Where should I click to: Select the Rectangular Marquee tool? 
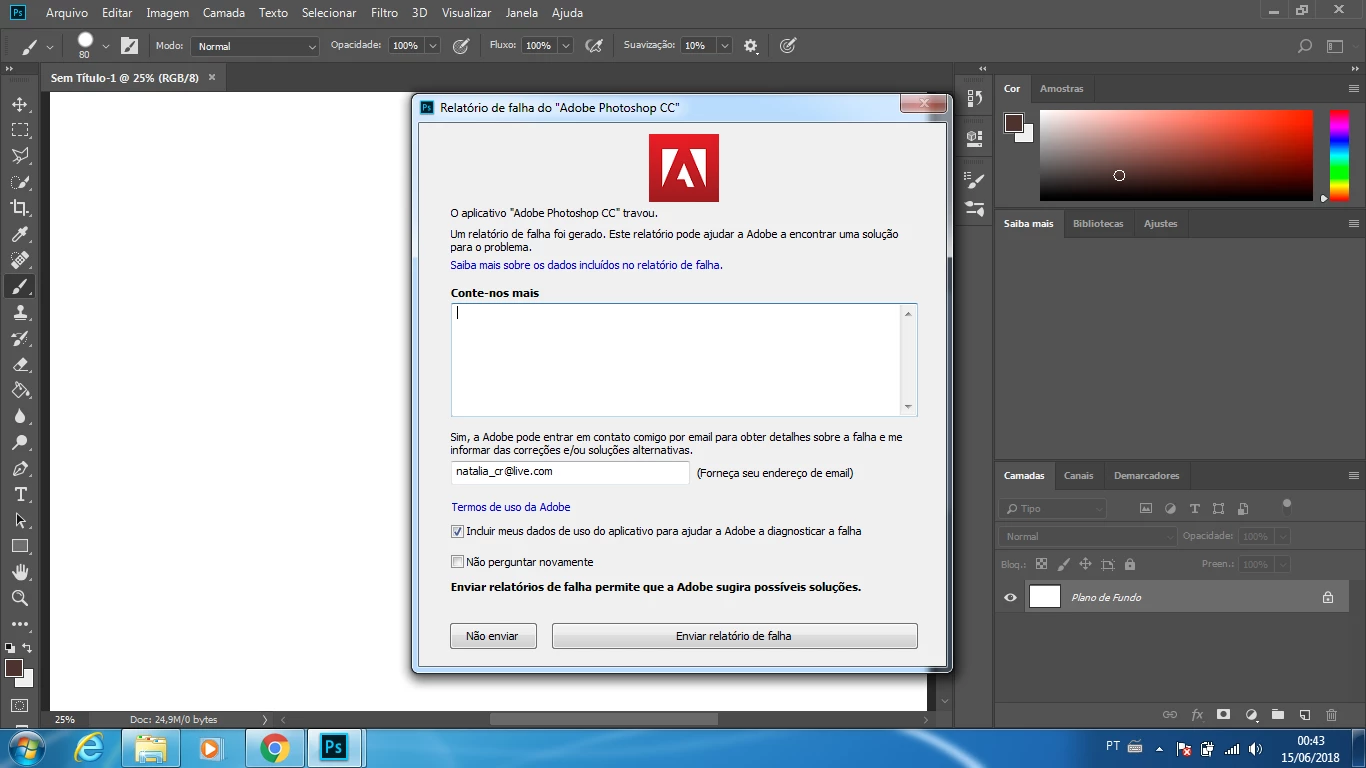tap(19, 130)
